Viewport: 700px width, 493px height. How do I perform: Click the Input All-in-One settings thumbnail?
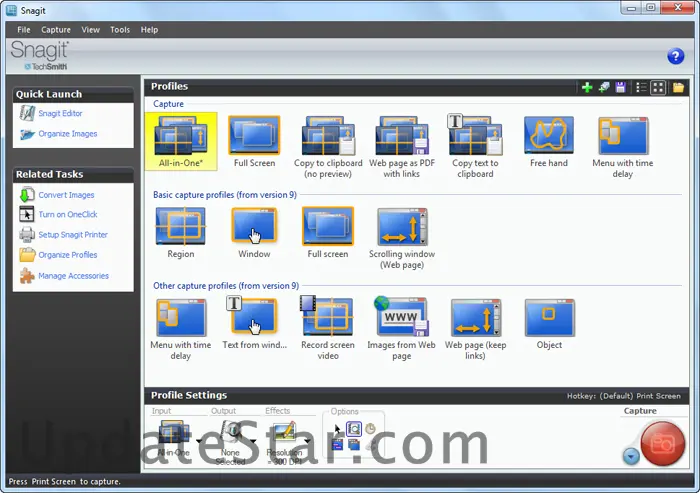(174, 433)
